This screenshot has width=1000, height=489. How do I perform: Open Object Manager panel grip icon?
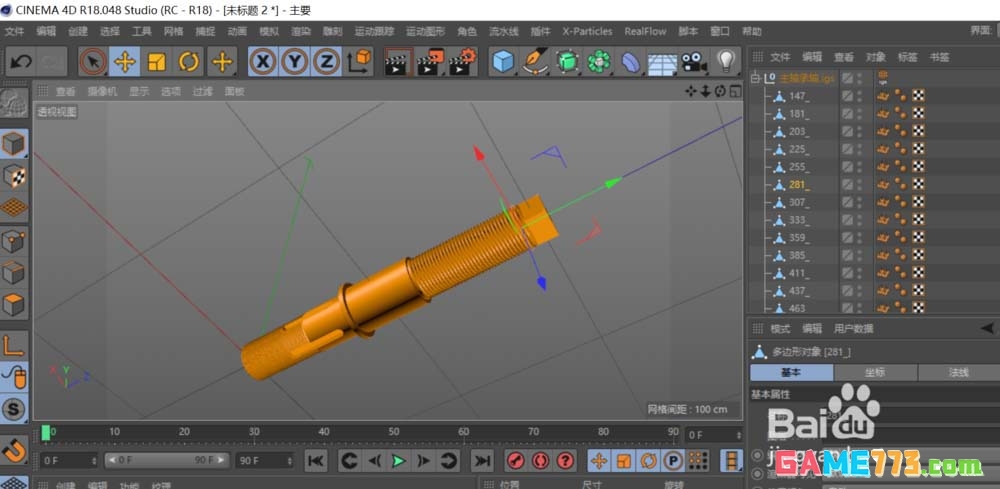(757, 57)
